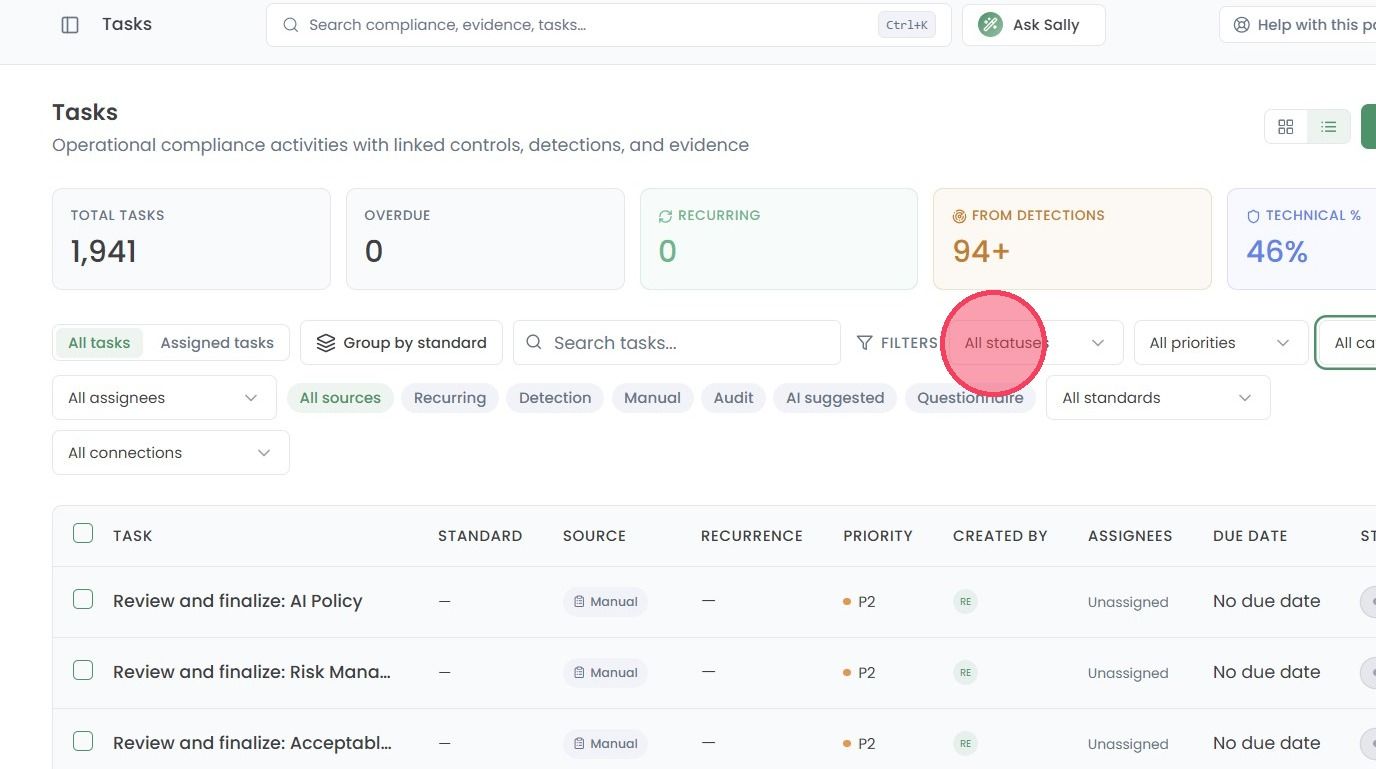Click the Technical % shield icon
This screenshot has height=769, width=1376.
point(1253,216)
